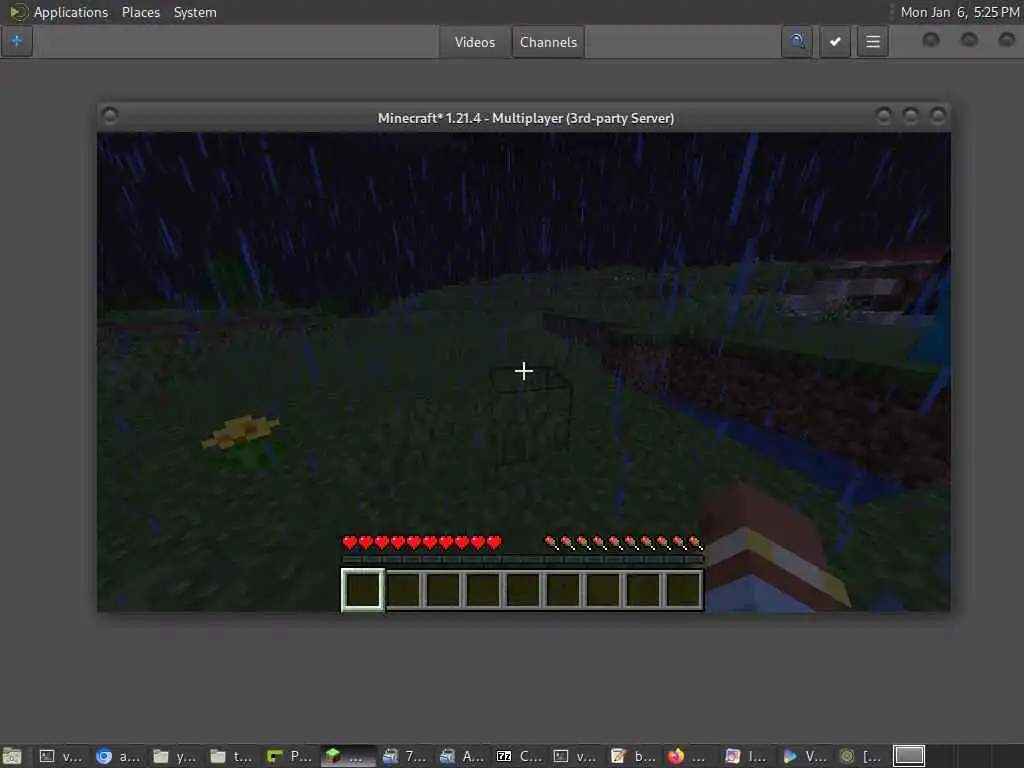Click the leftmost health heart
1024x768 pixels.
pos(349,542)
